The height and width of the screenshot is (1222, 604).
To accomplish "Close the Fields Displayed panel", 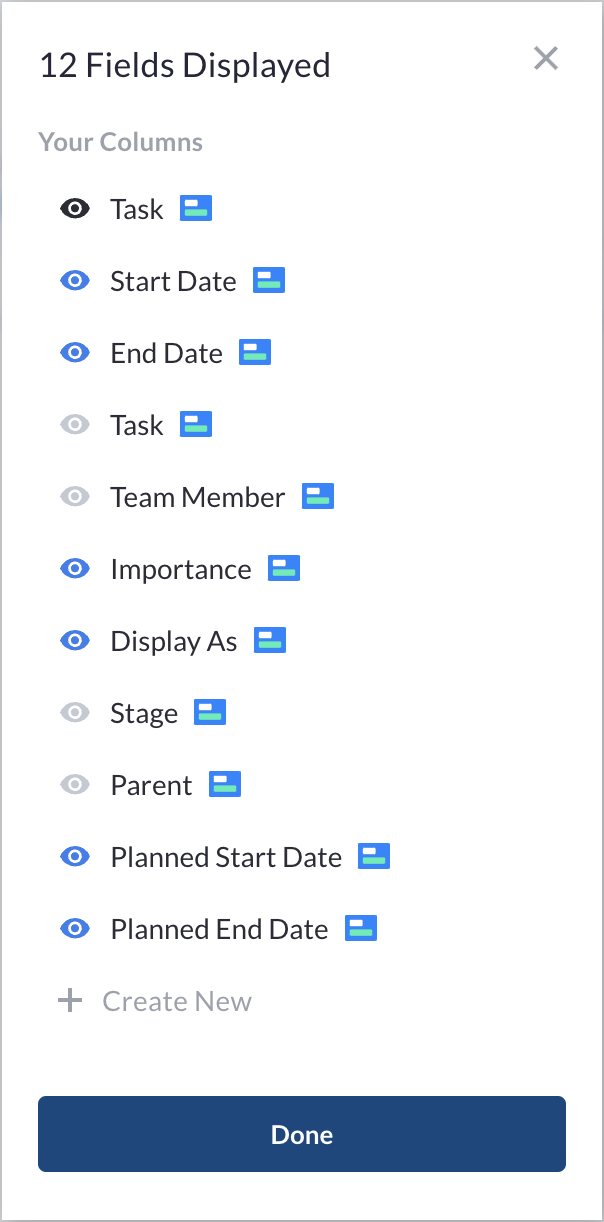I will click(546, 59).
